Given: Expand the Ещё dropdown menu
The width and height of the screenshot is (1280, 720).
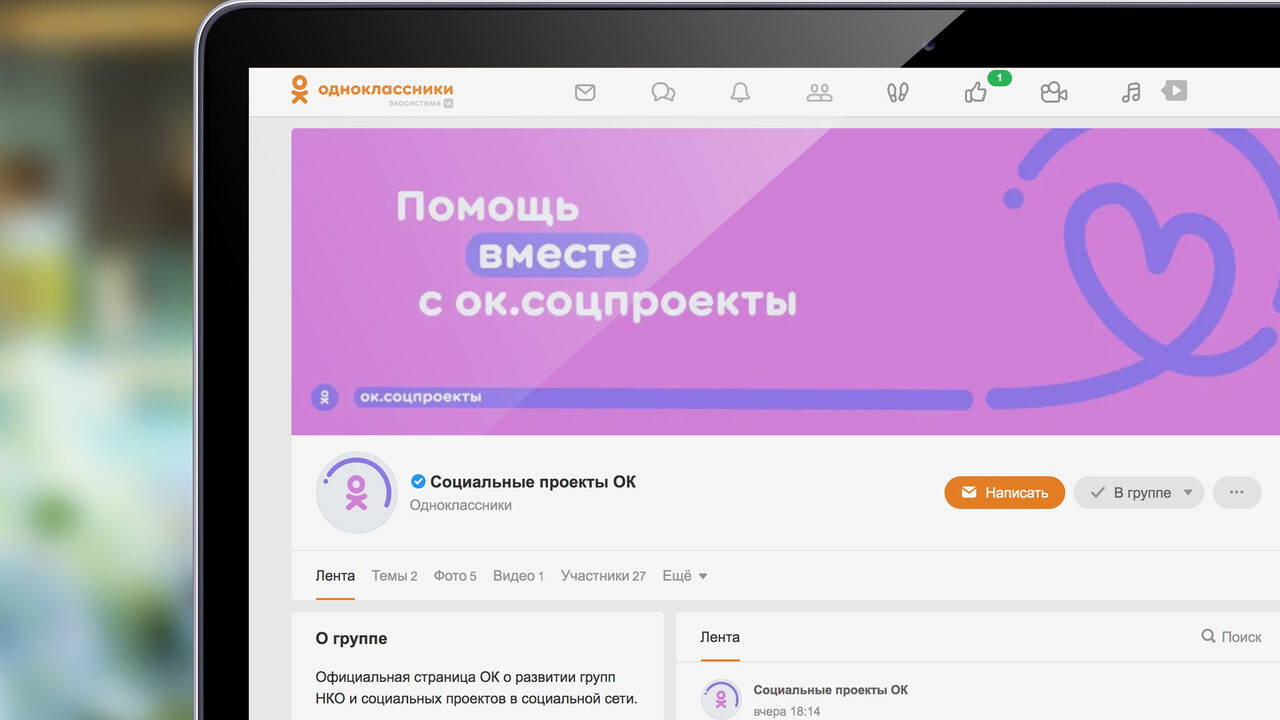Looking at the screenshot, I should click(685, 576).
